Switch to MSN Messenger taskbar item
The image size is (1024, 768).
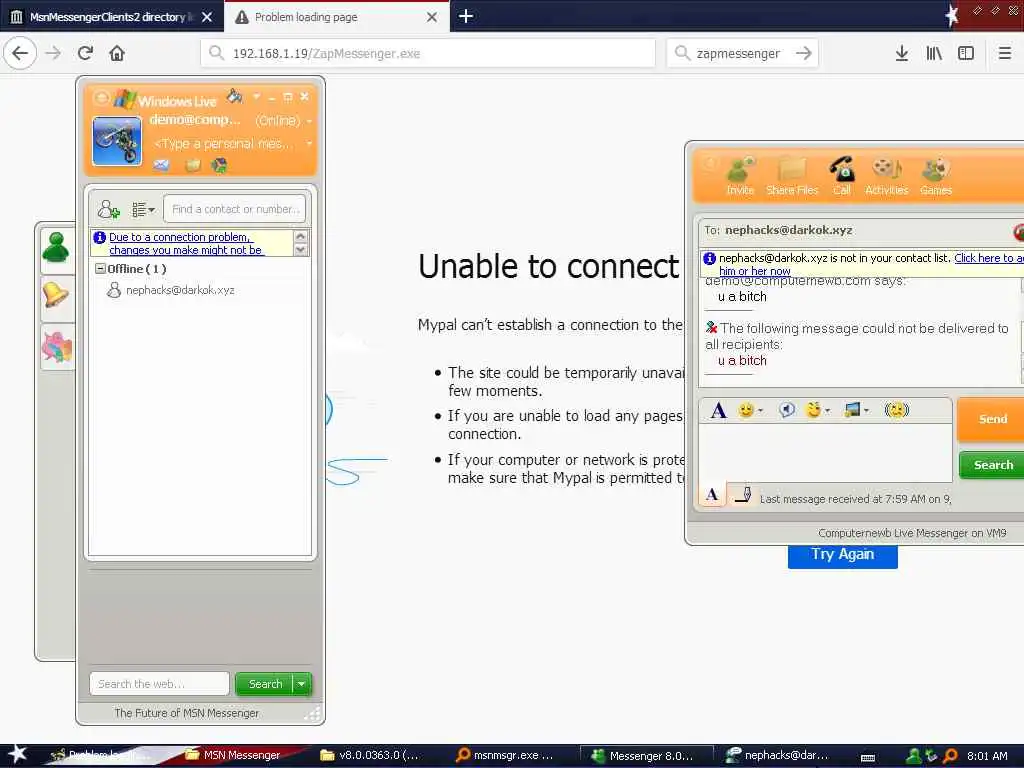coord(234,755)
